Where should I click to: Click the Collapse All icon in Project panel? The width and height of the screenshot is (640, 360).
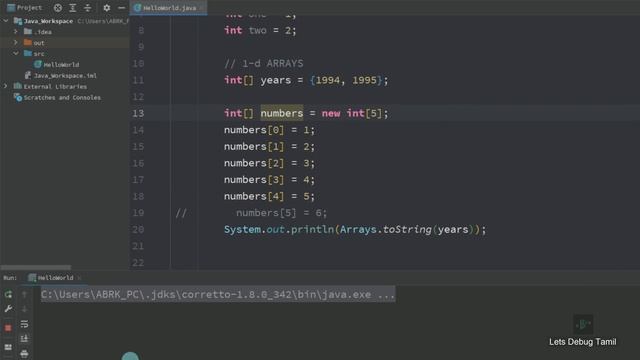(x=87, y=8)
